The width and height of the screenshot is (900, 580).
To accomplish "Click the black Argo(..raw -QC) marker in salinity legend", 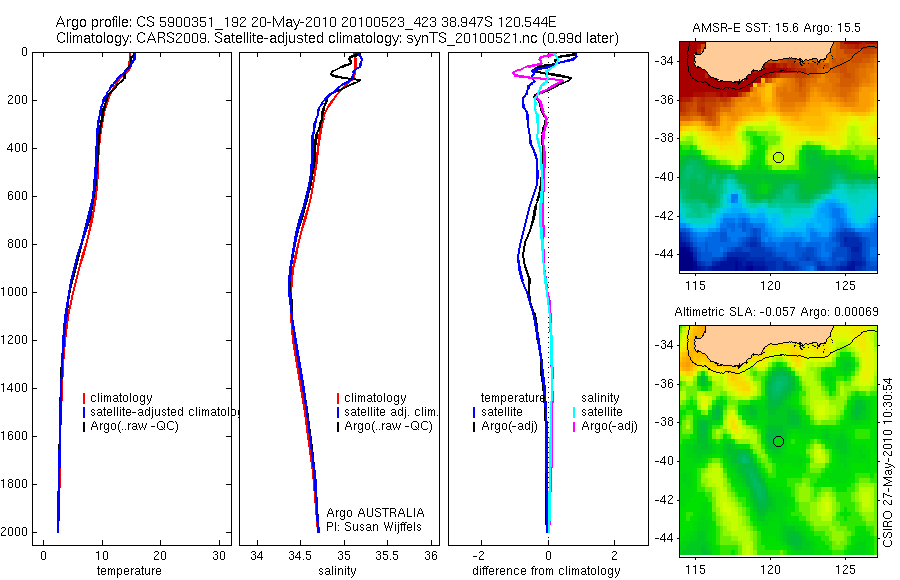I will [338, 426].
